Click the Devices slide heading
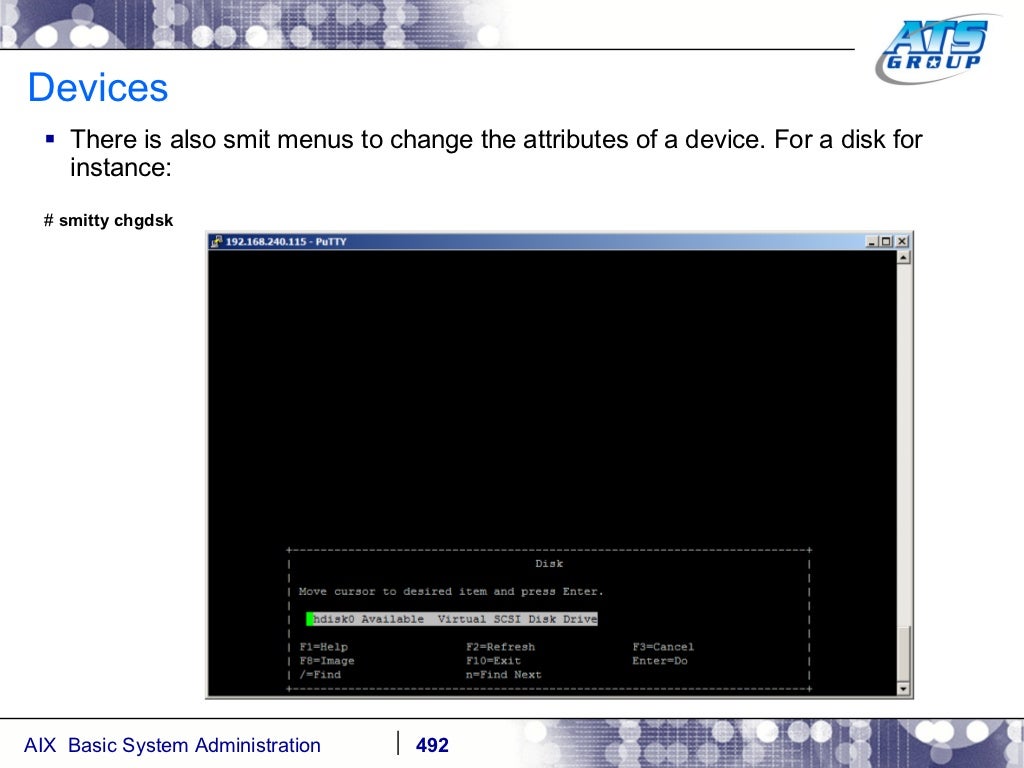The image size is (1024, 768). pyautogui.click(x=98, y=88)
